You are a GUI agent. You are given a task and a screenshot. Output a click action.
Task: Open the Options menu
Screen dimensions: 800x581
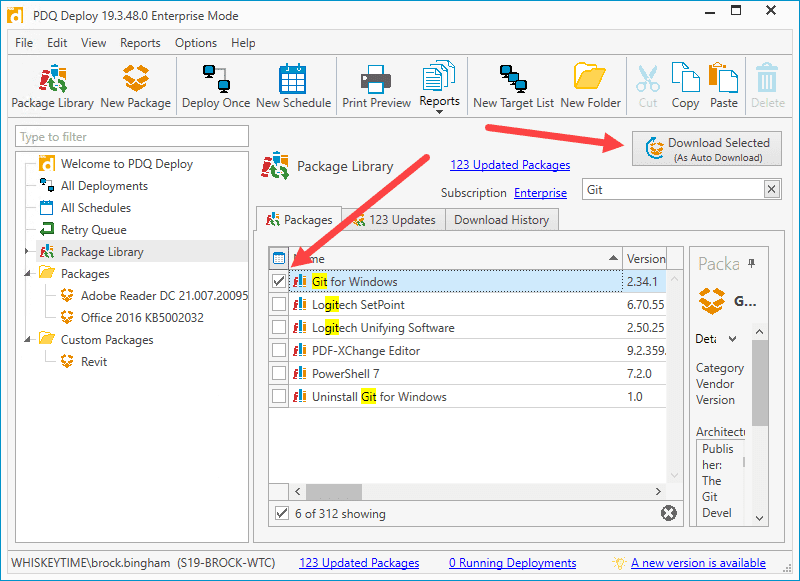(x=196, y=43)
